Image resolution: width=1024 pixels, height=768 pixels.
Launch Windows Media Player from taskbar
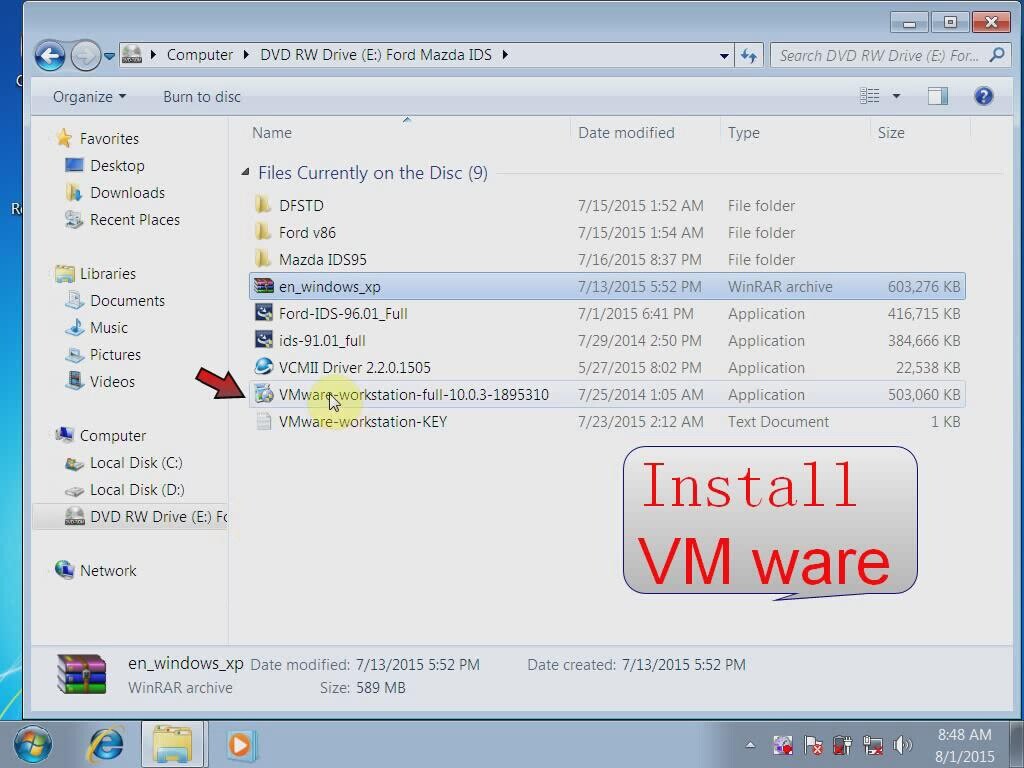point(240,744)
